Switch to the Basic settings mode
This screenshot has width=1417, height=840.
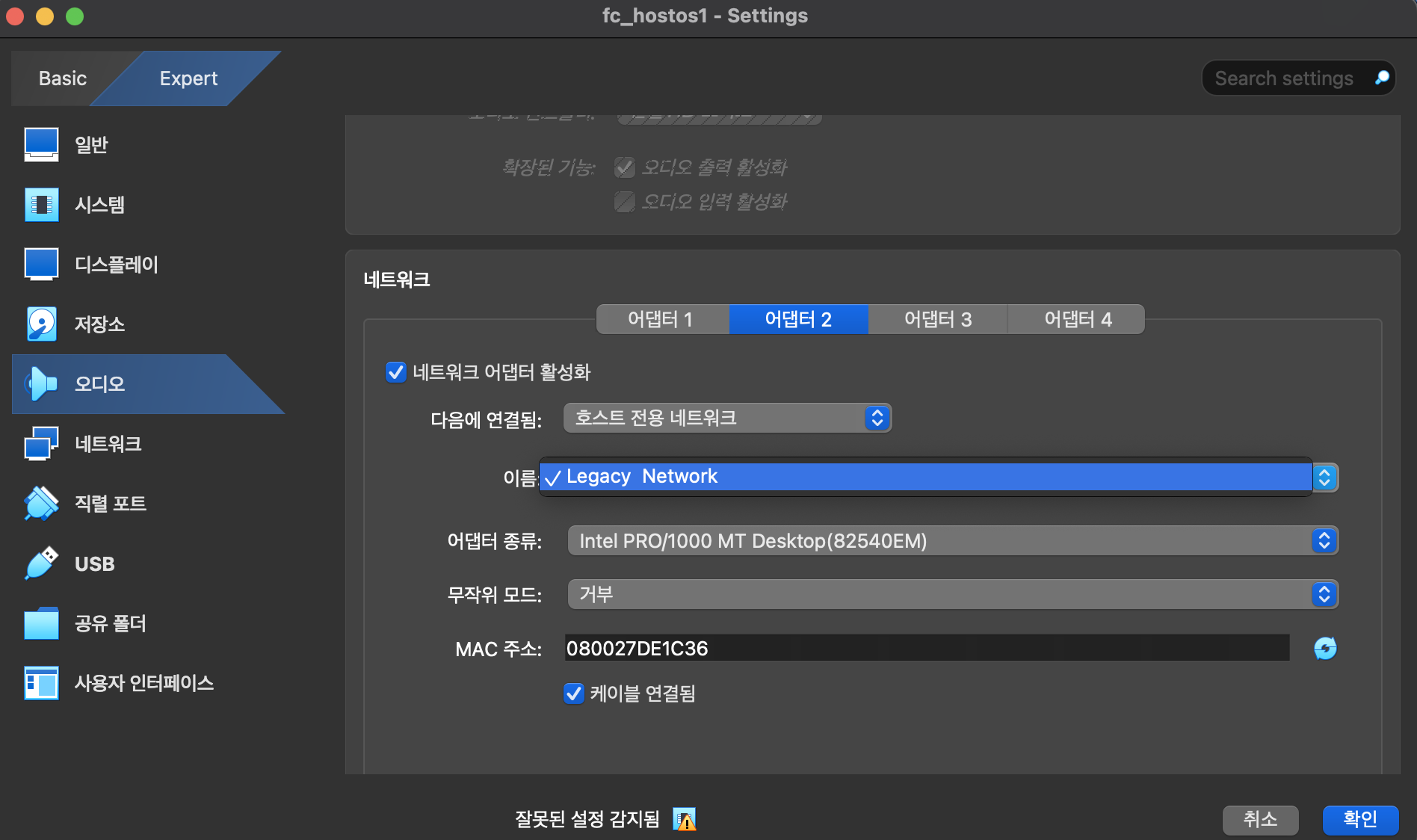pyautogui.click(x=63, y=78)
